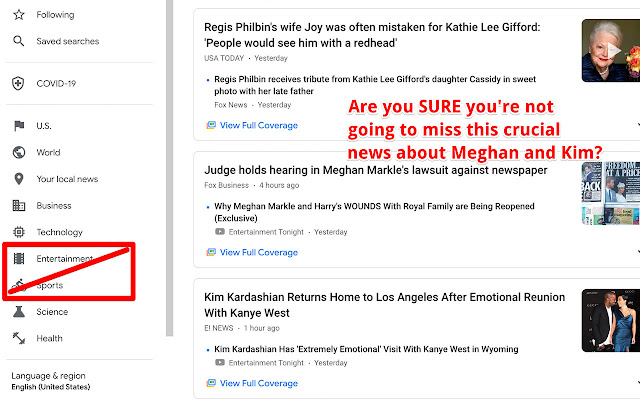Go to the Sports section
640x400 pixels.
(50, 285)
